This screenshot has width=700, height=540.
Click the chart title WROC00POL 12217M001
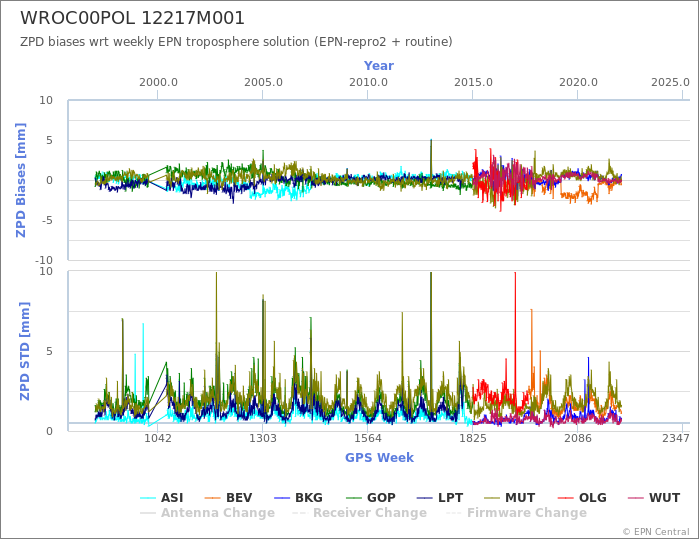coord(132,18)
